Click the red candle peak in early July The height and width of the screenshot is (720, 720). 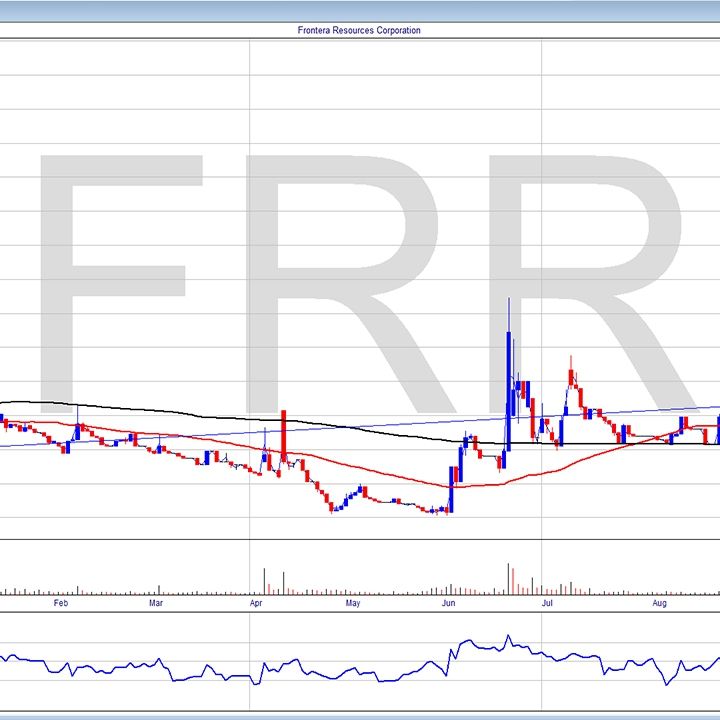(572, 377)
